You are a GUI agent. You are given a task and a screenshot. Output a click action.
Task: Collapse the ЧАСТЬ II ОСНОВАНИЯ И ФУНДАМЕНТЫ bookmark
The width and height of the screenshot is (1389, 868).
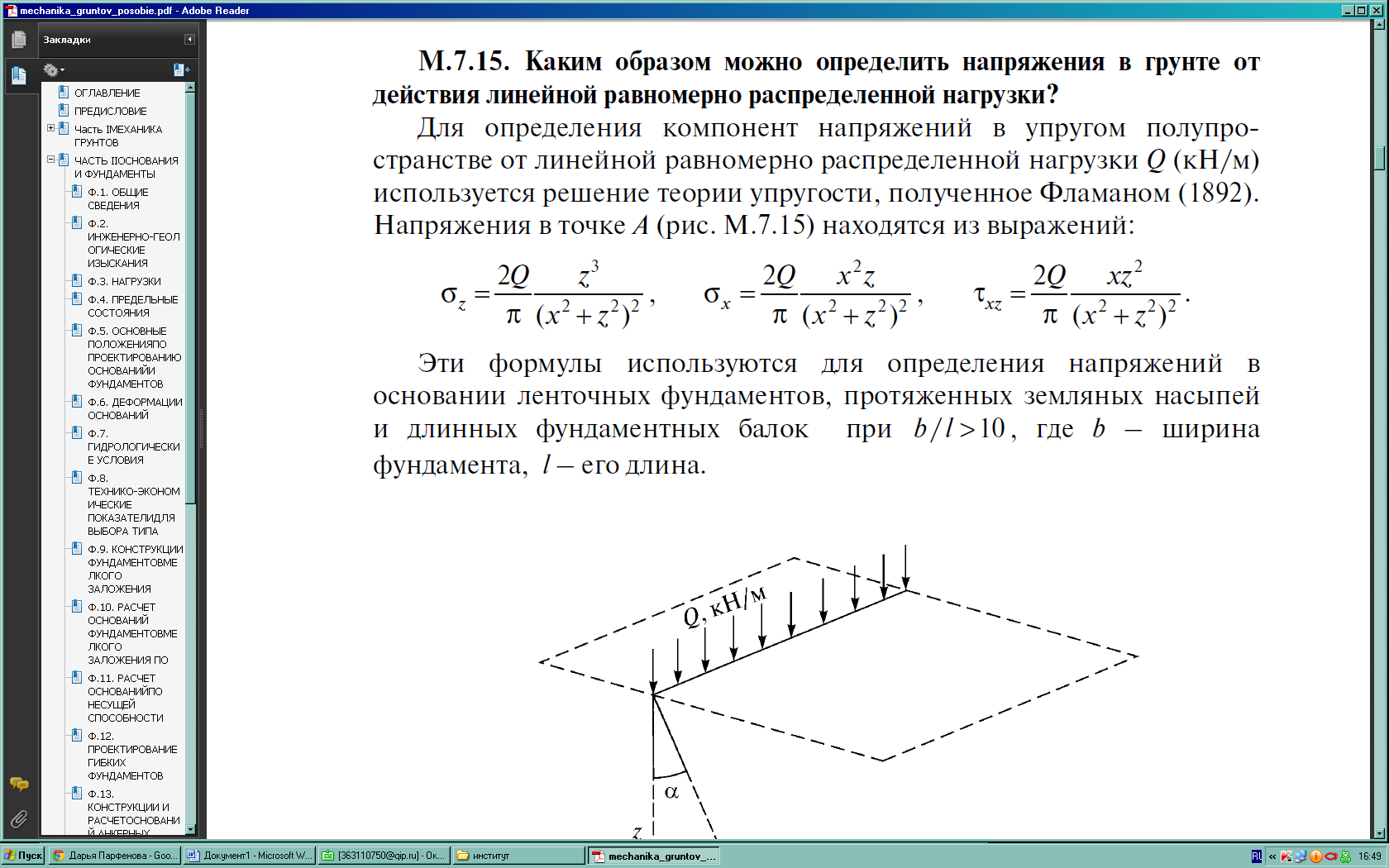(50, 160)
